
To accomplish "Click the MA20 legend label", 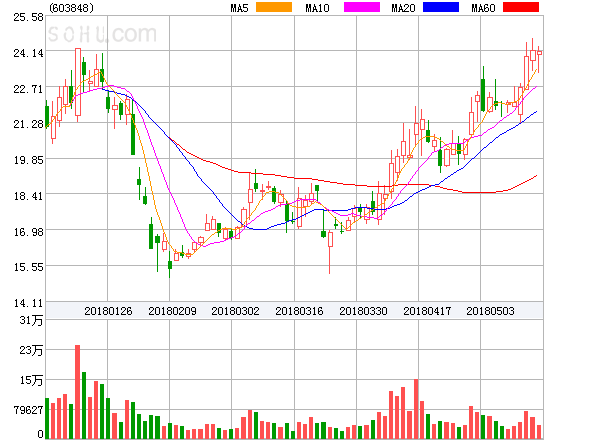I will [x=403, y=8].
